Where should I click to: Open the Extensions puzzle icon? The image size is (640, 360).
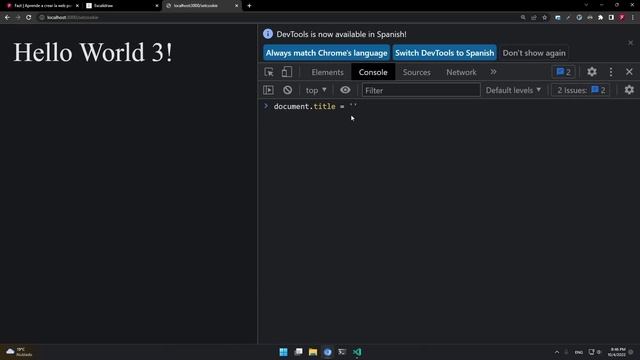(x=600, y=18)
